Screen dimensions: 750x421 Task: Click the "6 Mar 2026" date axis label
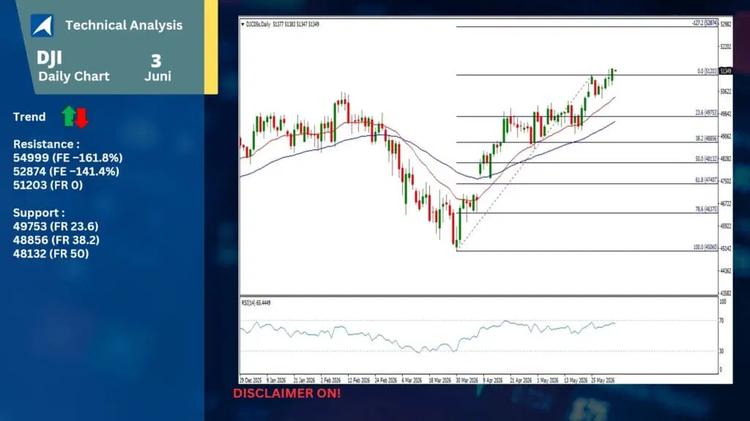tap(412, 380)
